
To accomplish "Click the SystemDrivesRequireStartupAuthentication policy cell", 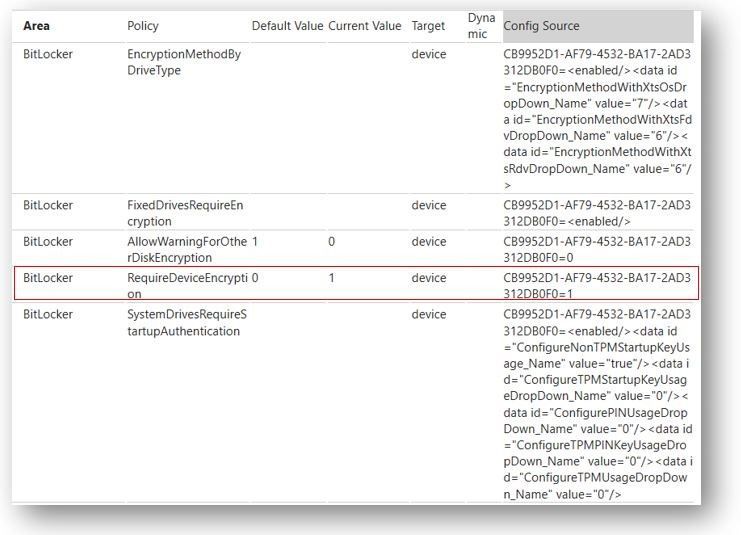I will [187, 322].
